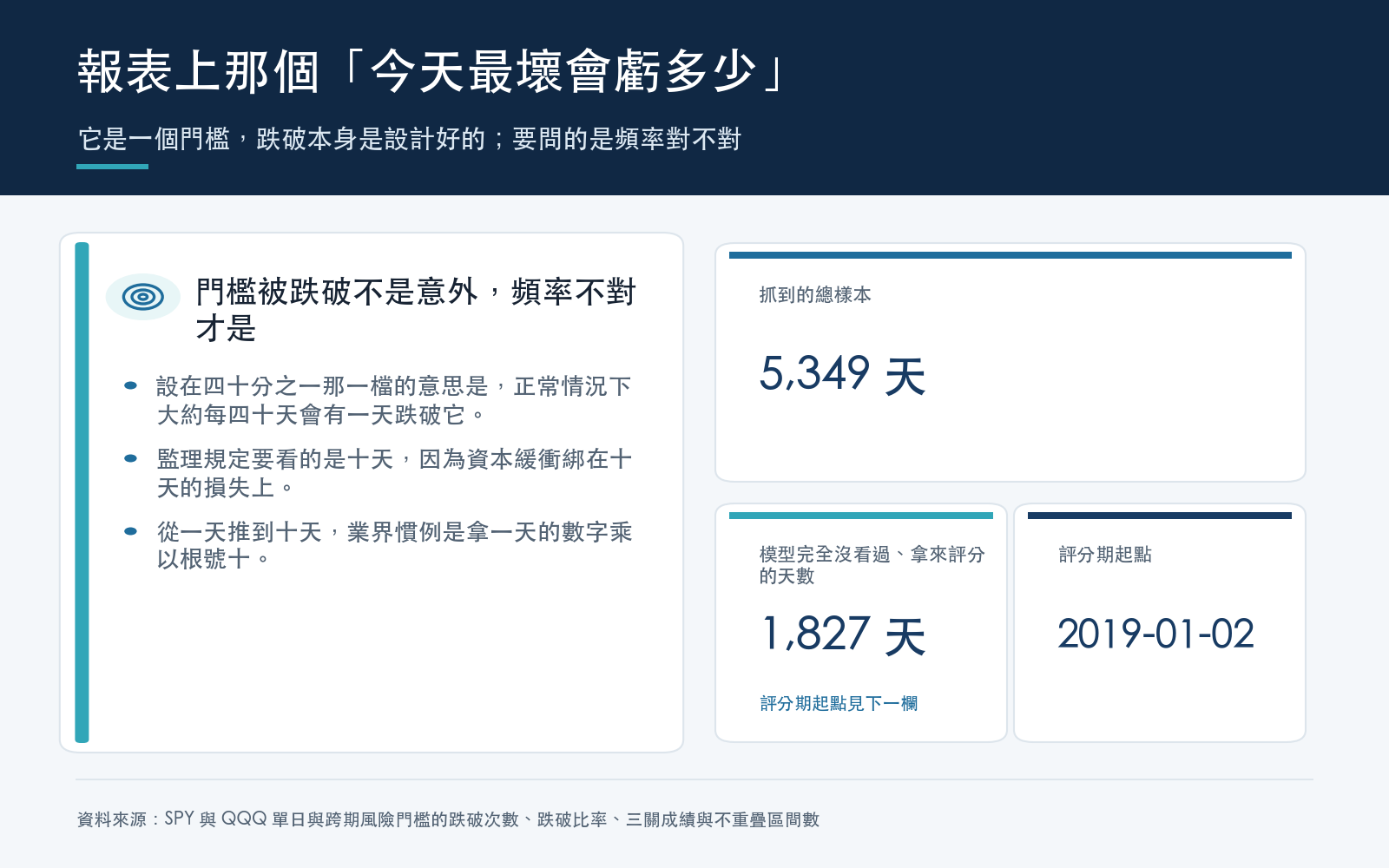The width and height of the screenshot is (1389, 868).
Task: Click the label 抓到的總樣本
Action: 815,295
